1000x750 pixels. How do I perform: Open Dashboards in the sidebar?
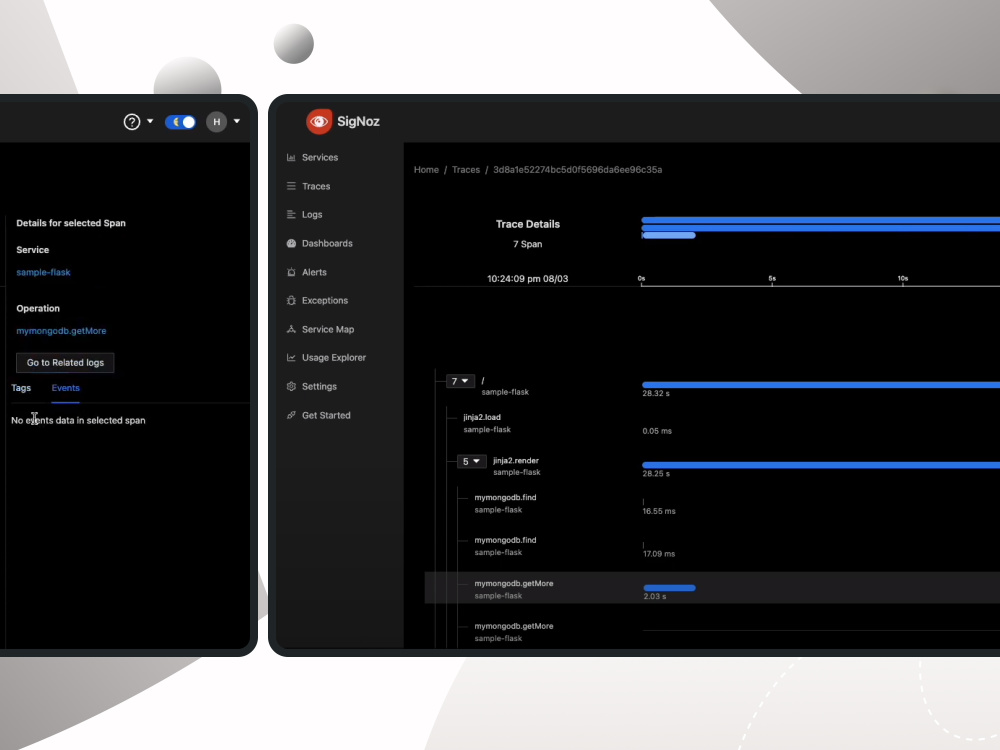point(327,243)
